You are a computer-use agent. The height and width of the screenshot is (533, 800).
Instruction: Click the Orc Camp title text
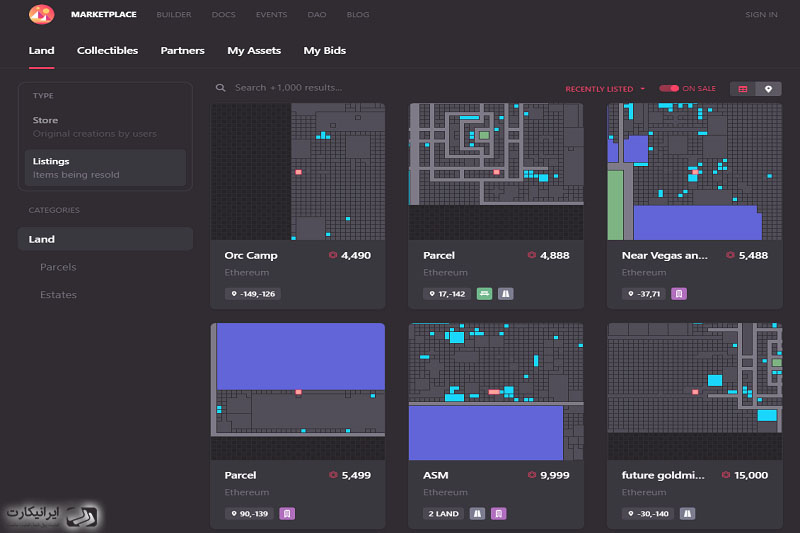click(x=251, y=256)
